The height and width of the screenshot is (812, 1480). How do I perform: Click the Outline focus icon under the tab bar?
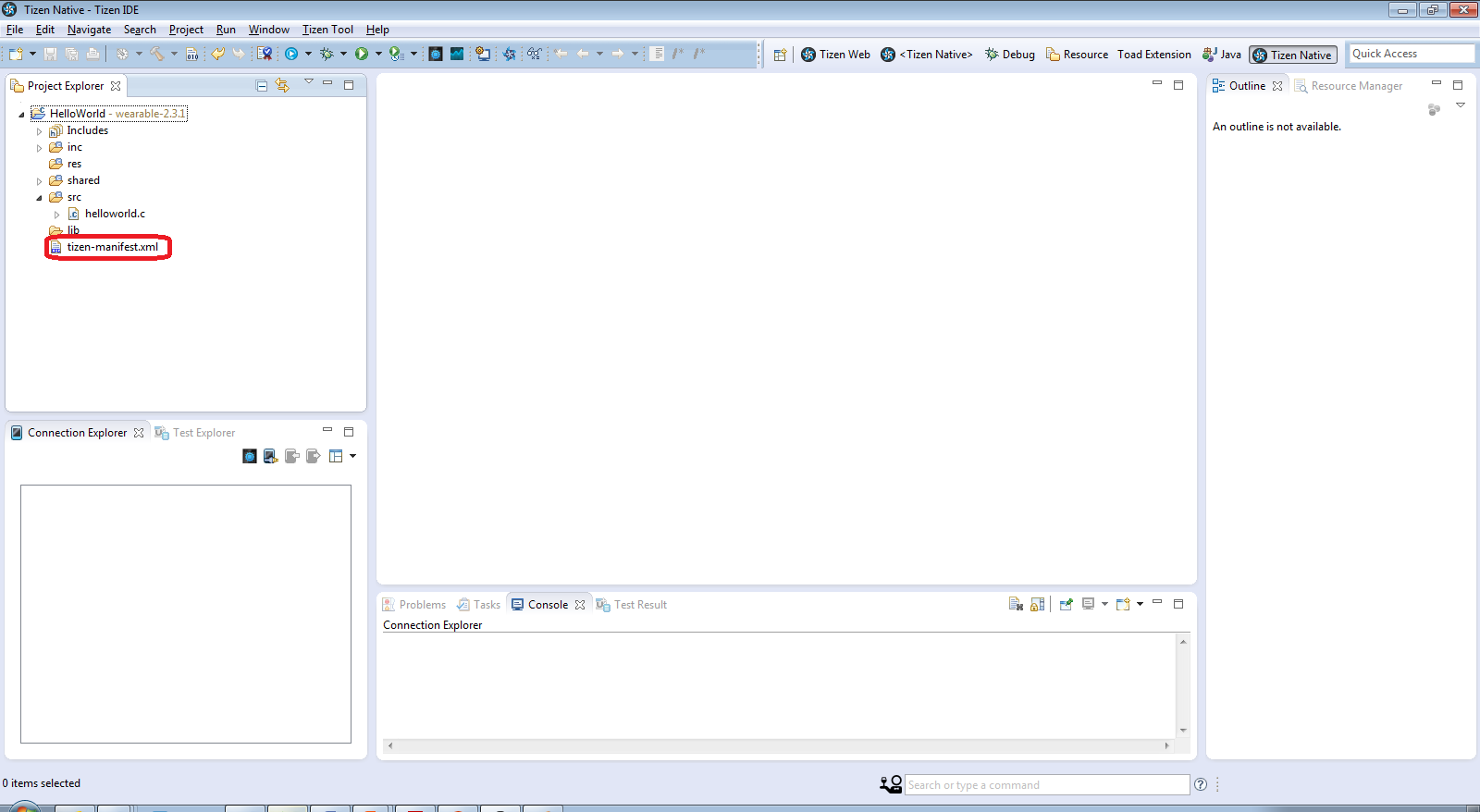[x=1434, y=109]
